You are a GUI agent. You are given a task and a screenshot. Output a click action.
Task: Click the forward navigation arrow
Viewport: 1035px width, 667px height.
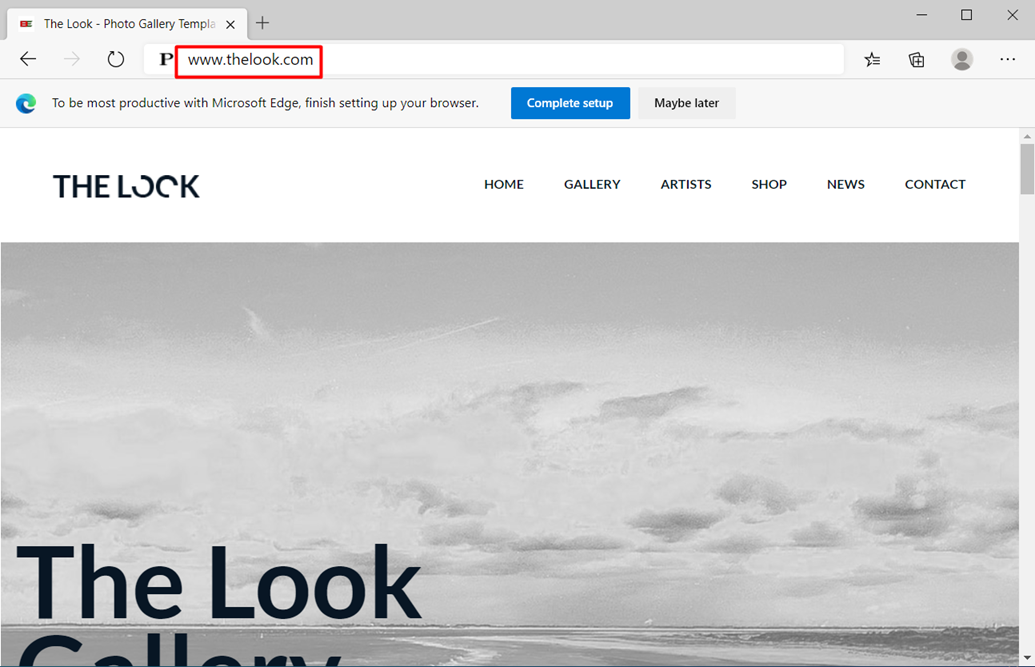tap(71, 59)
